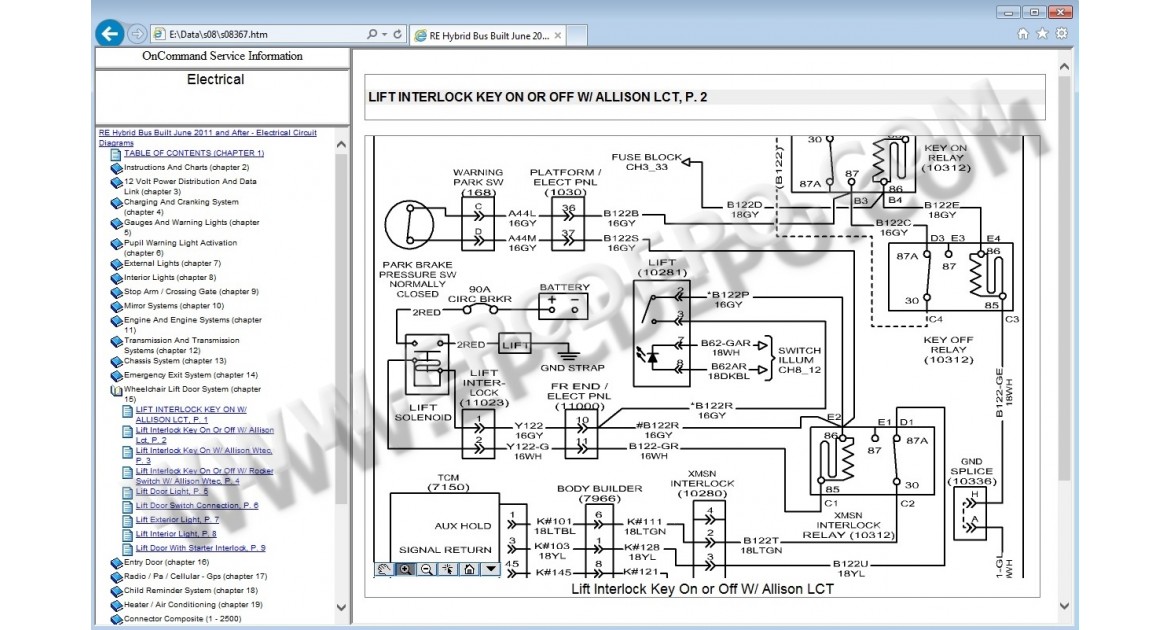Select Engine And Engine Systems chapter 11
Image resolution: width=1170 pixels, height=630 pixels.
193,325
